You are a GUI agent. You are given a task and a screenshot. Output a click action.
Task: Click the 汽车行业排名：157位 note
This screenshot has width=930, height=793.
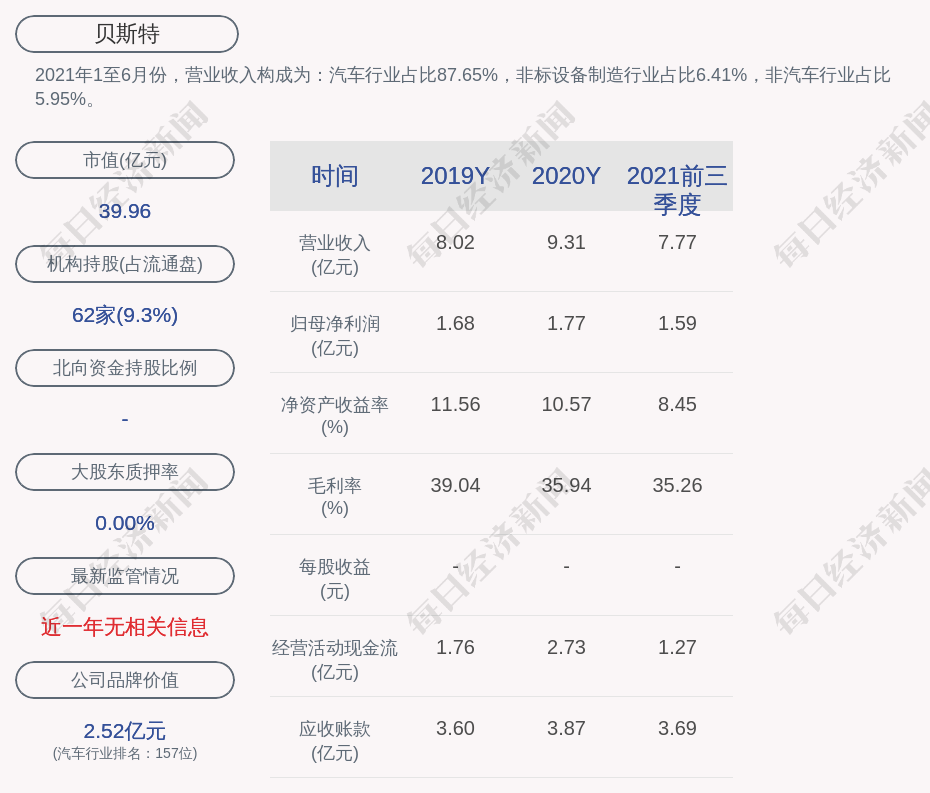[125, 753]
